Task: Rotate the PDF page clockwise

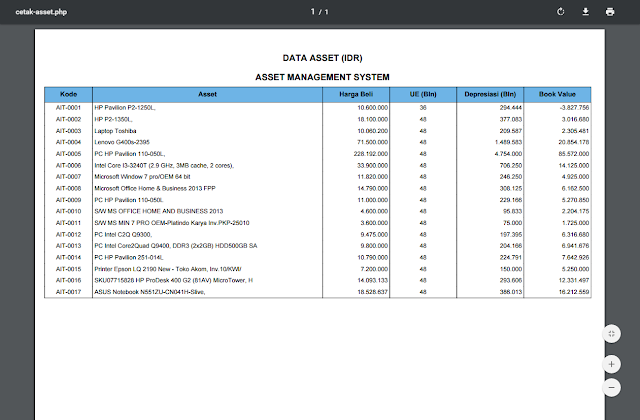Action: click(560, 12)
